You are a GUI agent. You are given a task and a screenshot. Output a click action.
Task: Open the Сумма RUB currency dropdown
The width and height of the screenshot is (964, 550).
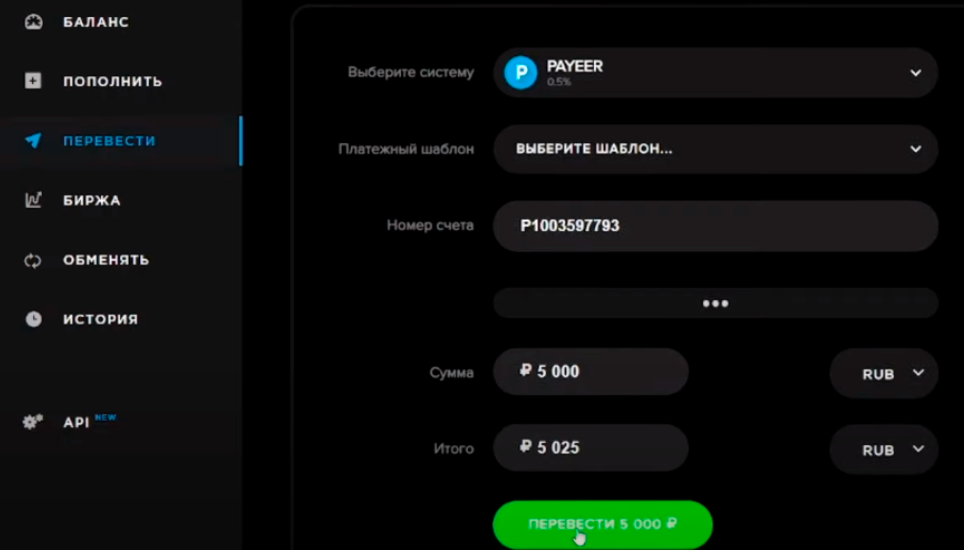(883, 374)
